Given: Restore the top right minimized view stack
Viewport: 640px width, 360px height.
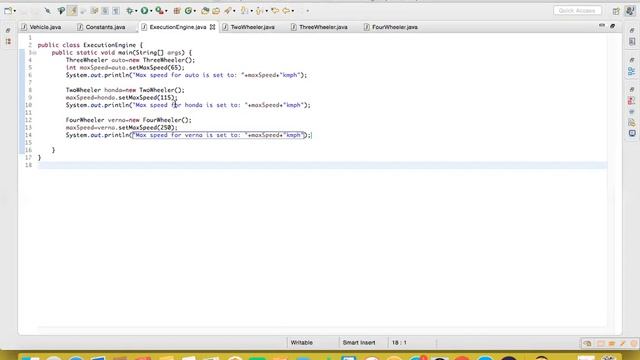Looking at the screenshot, I should point(632,31).
